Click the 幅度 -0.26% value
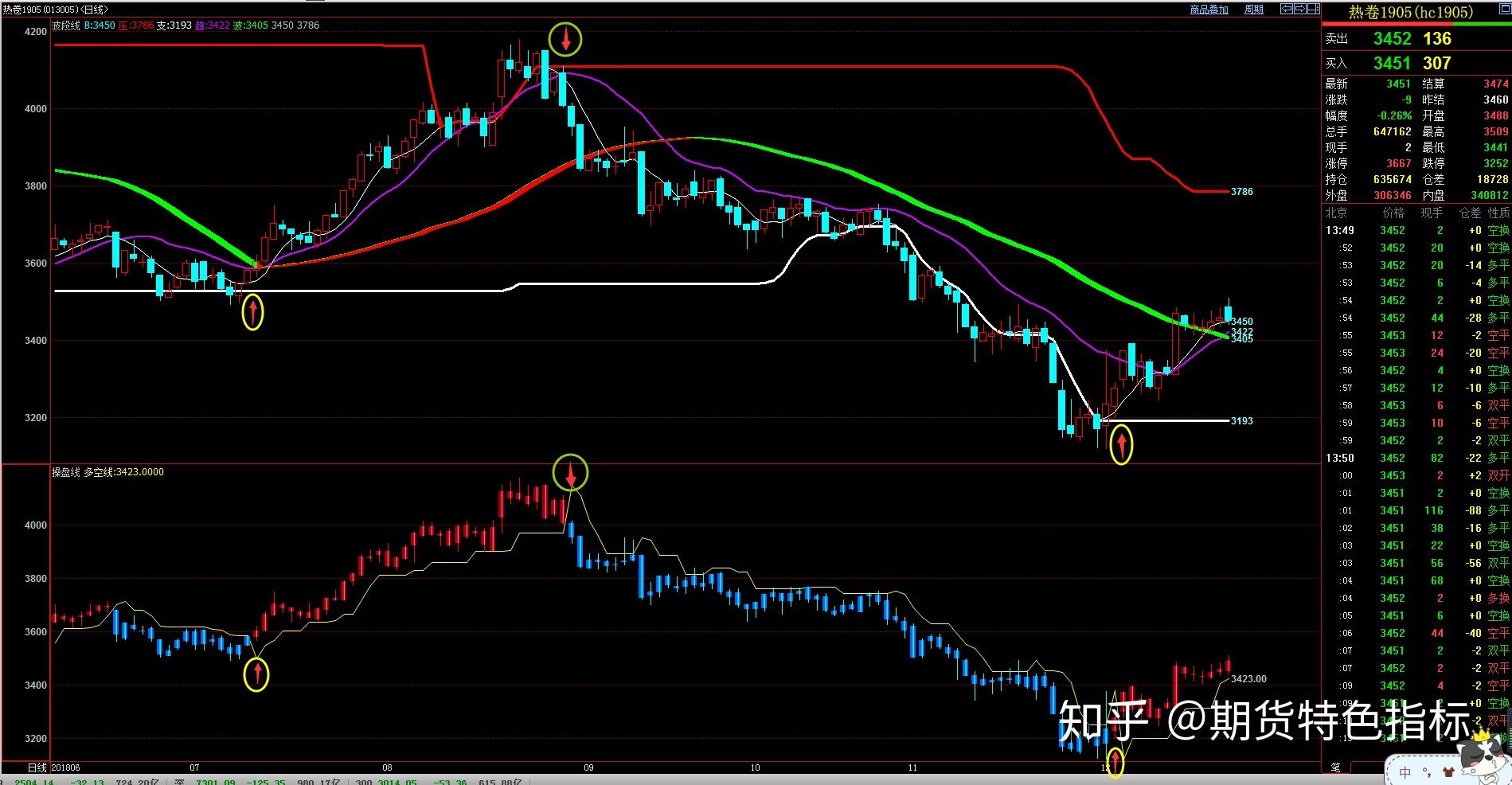This screenshot has width=1512, height=785. pos(1393,115)
